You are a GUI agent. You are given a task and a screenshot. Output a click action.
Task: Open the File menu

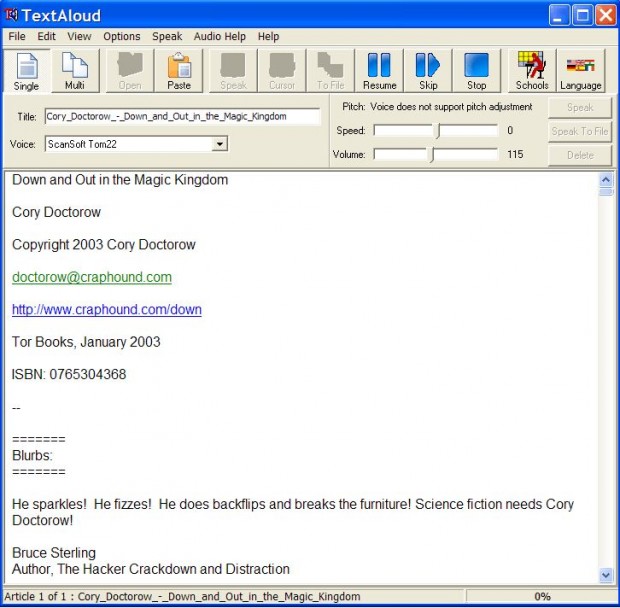click(17, 36)
